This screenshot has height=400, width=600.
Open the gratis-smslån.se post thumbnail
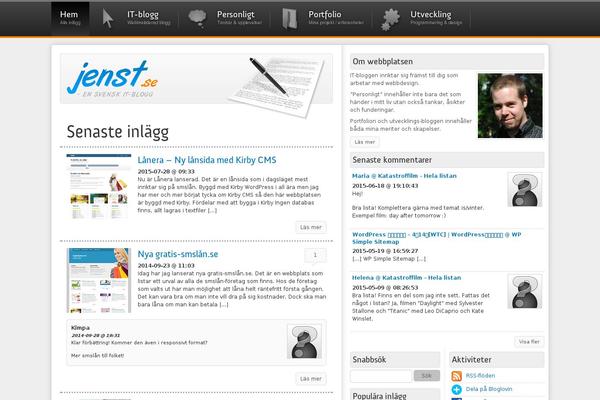tap(99, 280)
